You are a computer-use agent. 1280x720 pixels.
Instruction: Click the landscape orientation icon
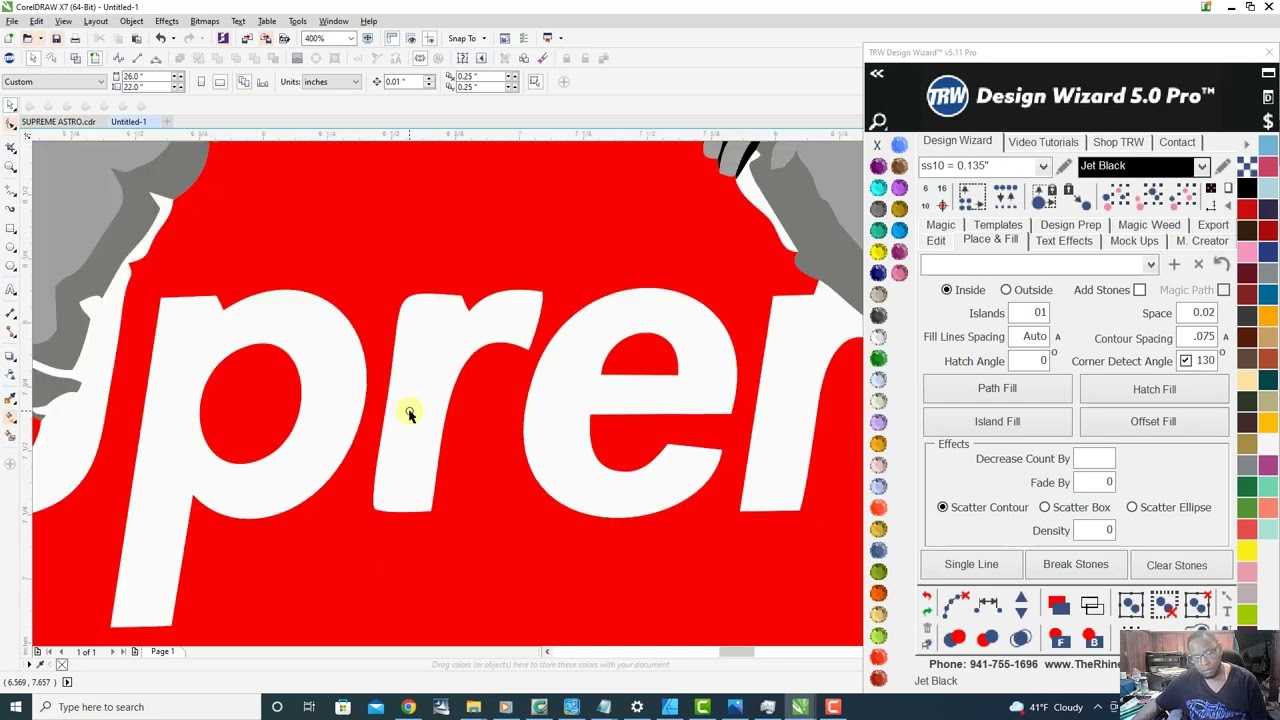pos(219,81)
